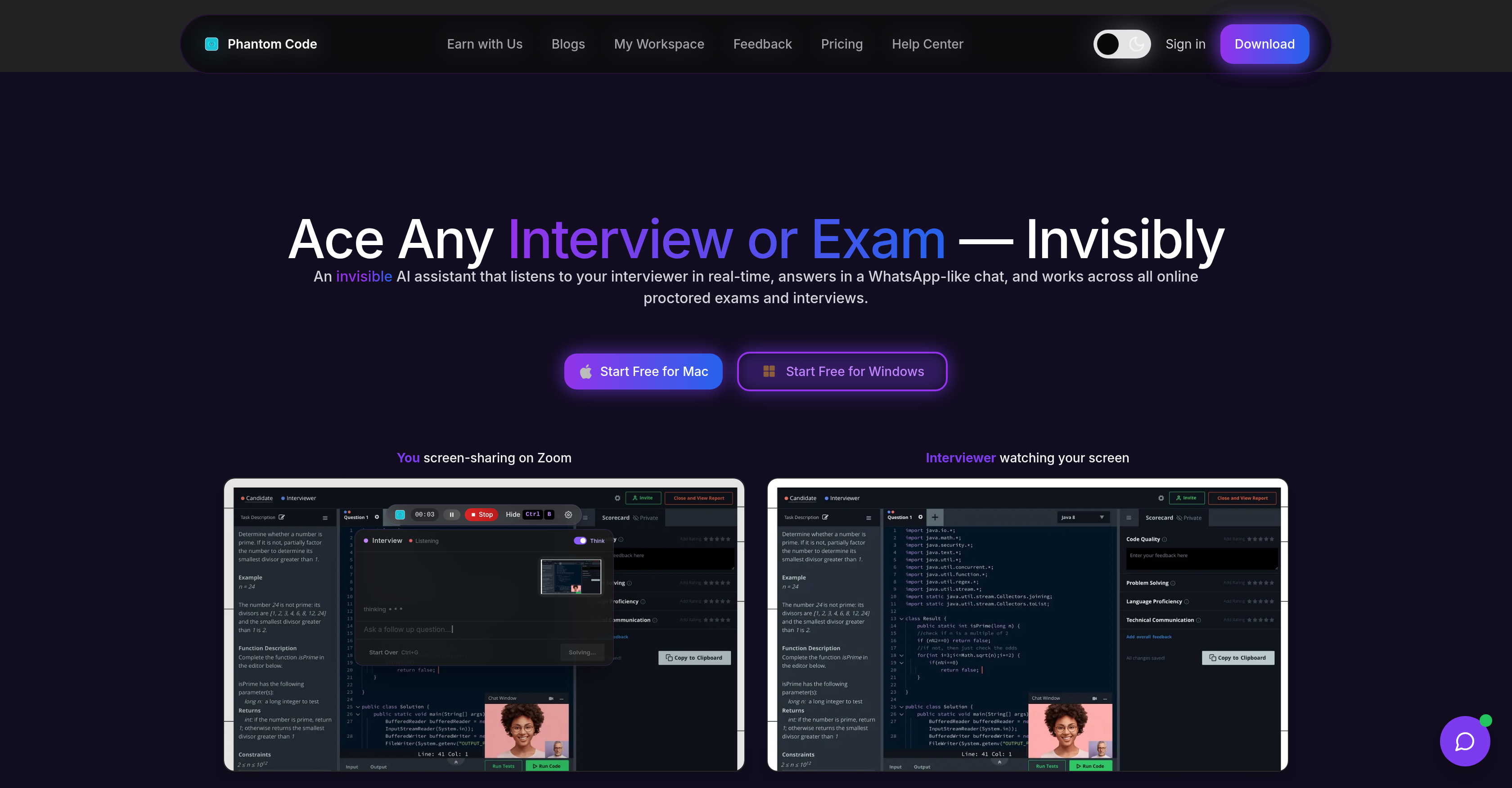This screenshot has height=788, width=1512.
Task: Open the Java 8 language dropdown
Action: (x=1083, y=518)
